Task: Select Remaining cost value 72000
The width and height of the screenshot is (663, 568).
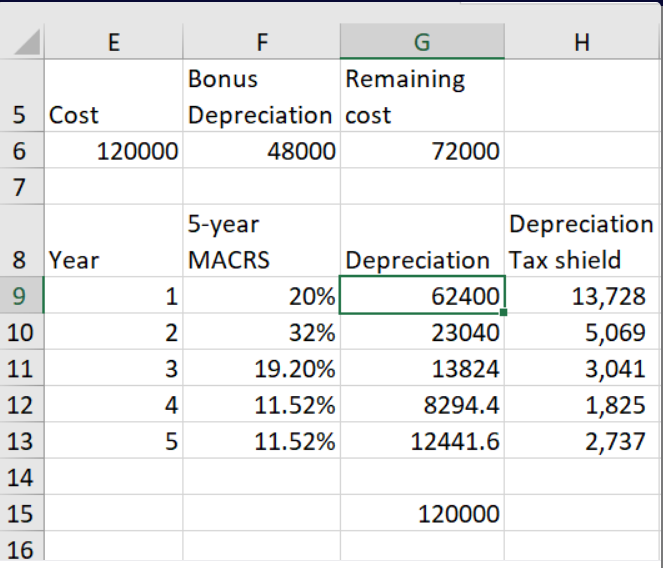Action: 422,152
